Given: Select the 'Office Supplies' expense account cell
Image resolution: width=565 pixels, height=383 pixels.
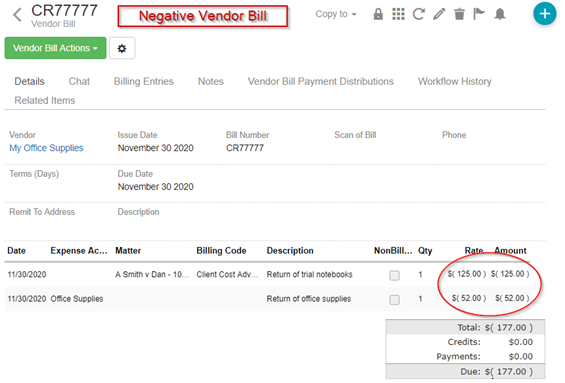Looking at the screenshot, I should 77,299.
